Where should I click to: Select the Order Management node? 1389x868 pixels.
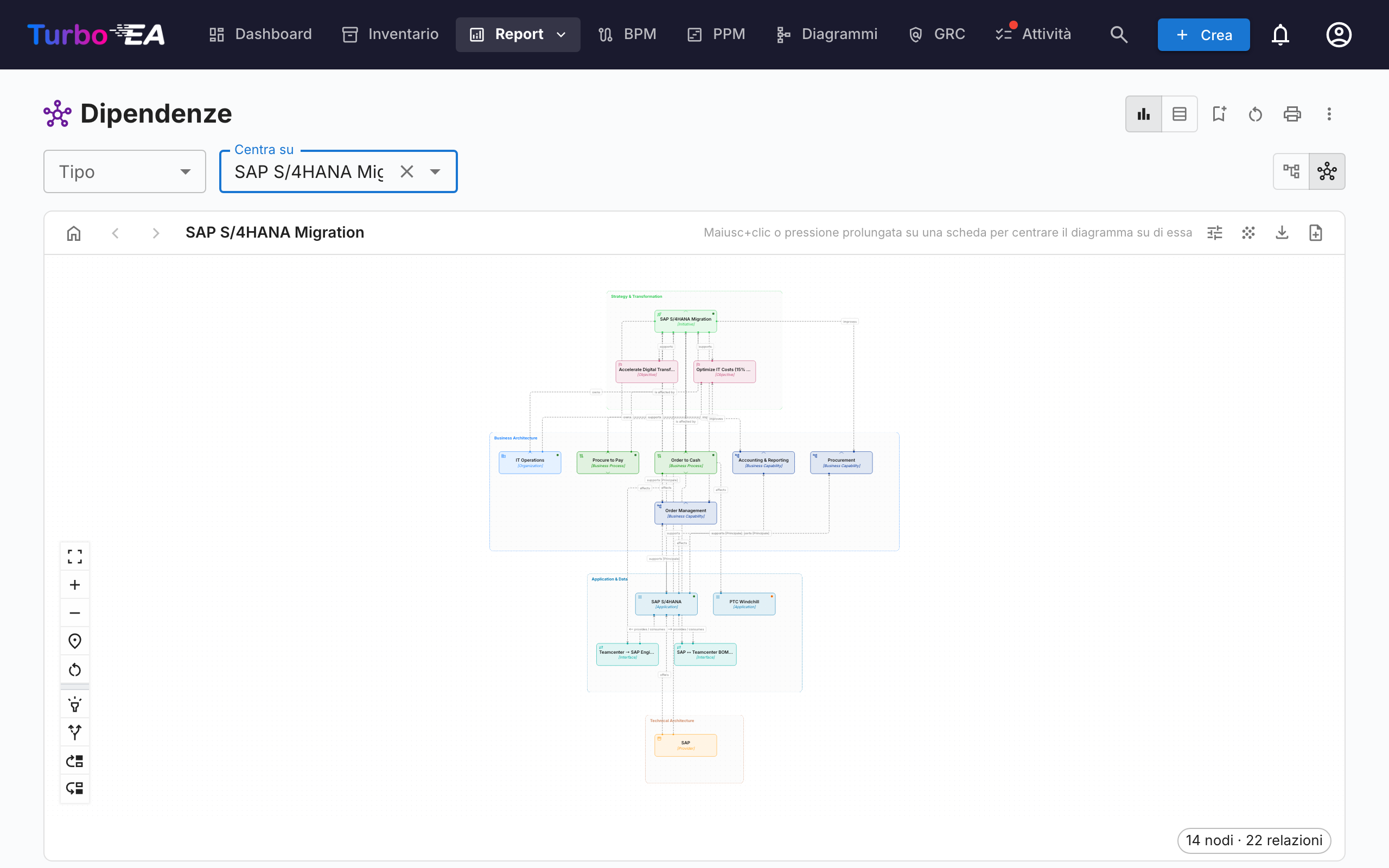click(x=685, y=513)
